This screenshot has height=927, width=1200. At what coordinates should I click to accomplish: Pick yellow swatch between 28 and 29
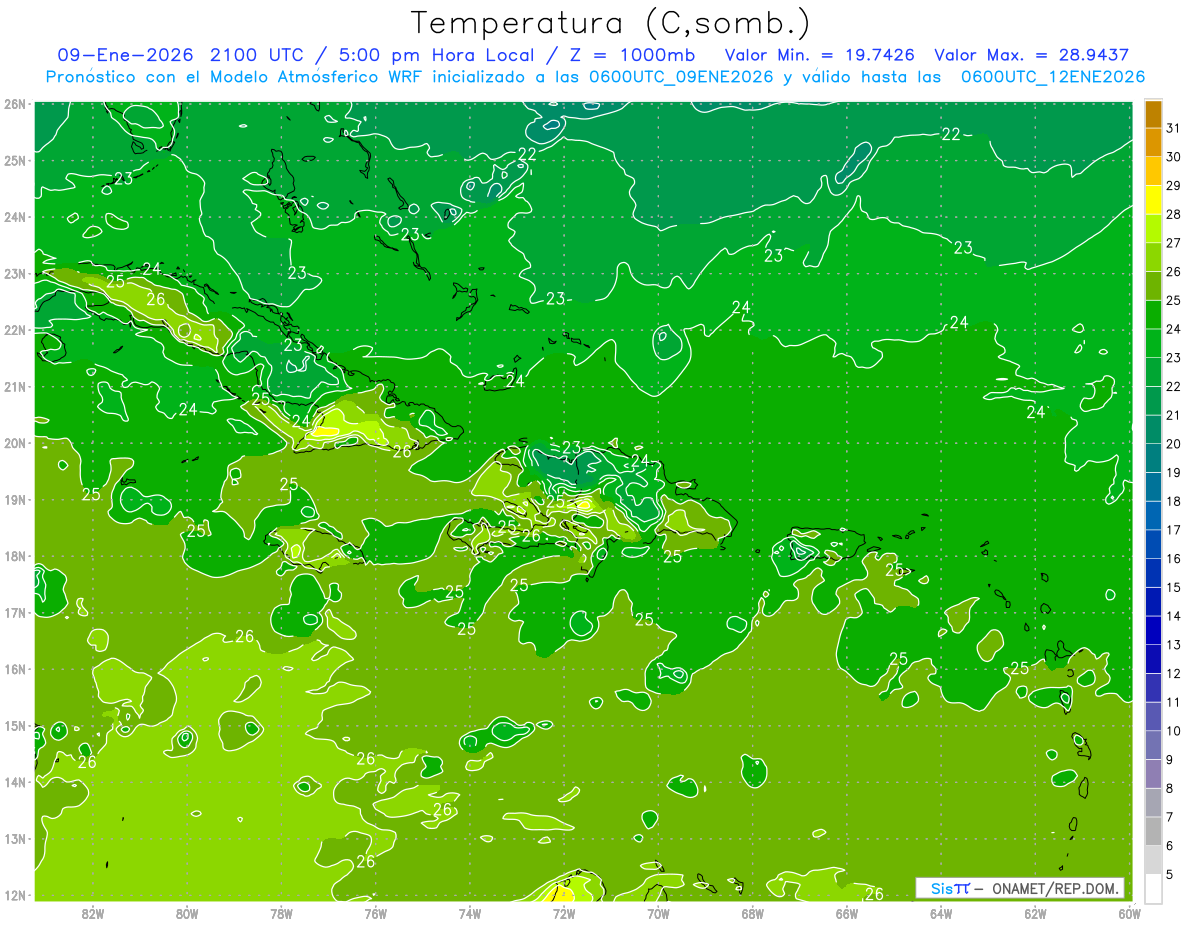pyautogui.click(x=1154, y=200)
